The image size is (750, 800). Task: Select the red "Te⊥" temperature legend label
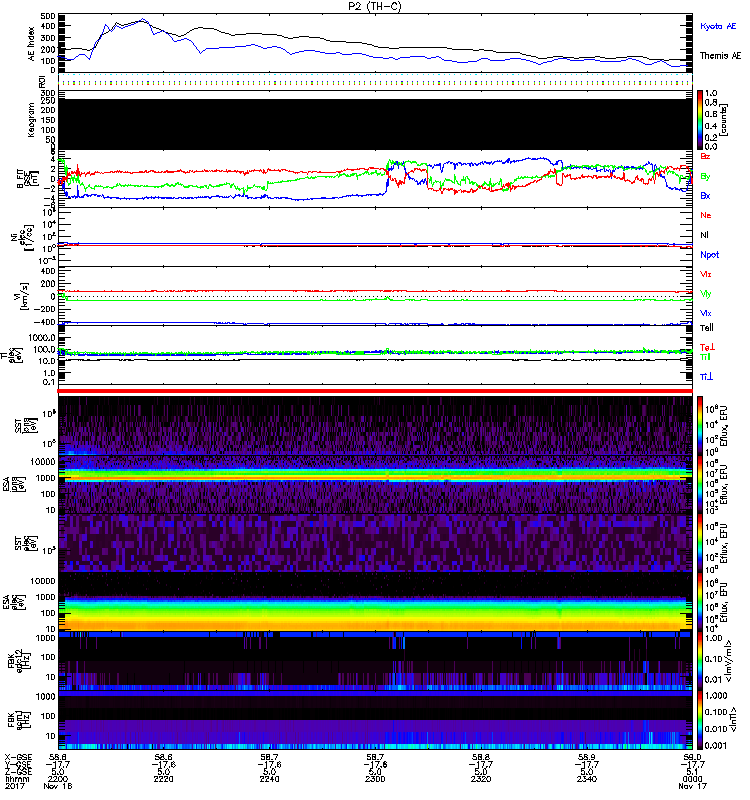707,347
